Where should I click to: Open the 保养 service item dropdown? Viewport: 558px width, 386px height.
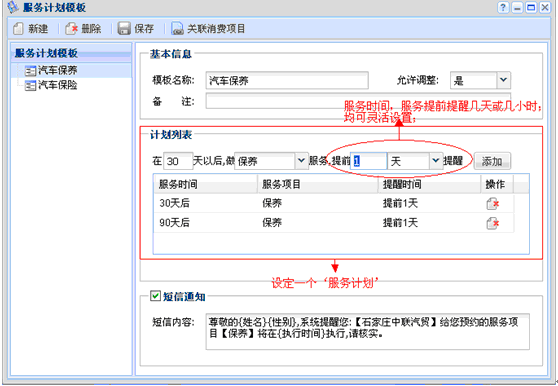pyautogui.click(x=301, y=161)
